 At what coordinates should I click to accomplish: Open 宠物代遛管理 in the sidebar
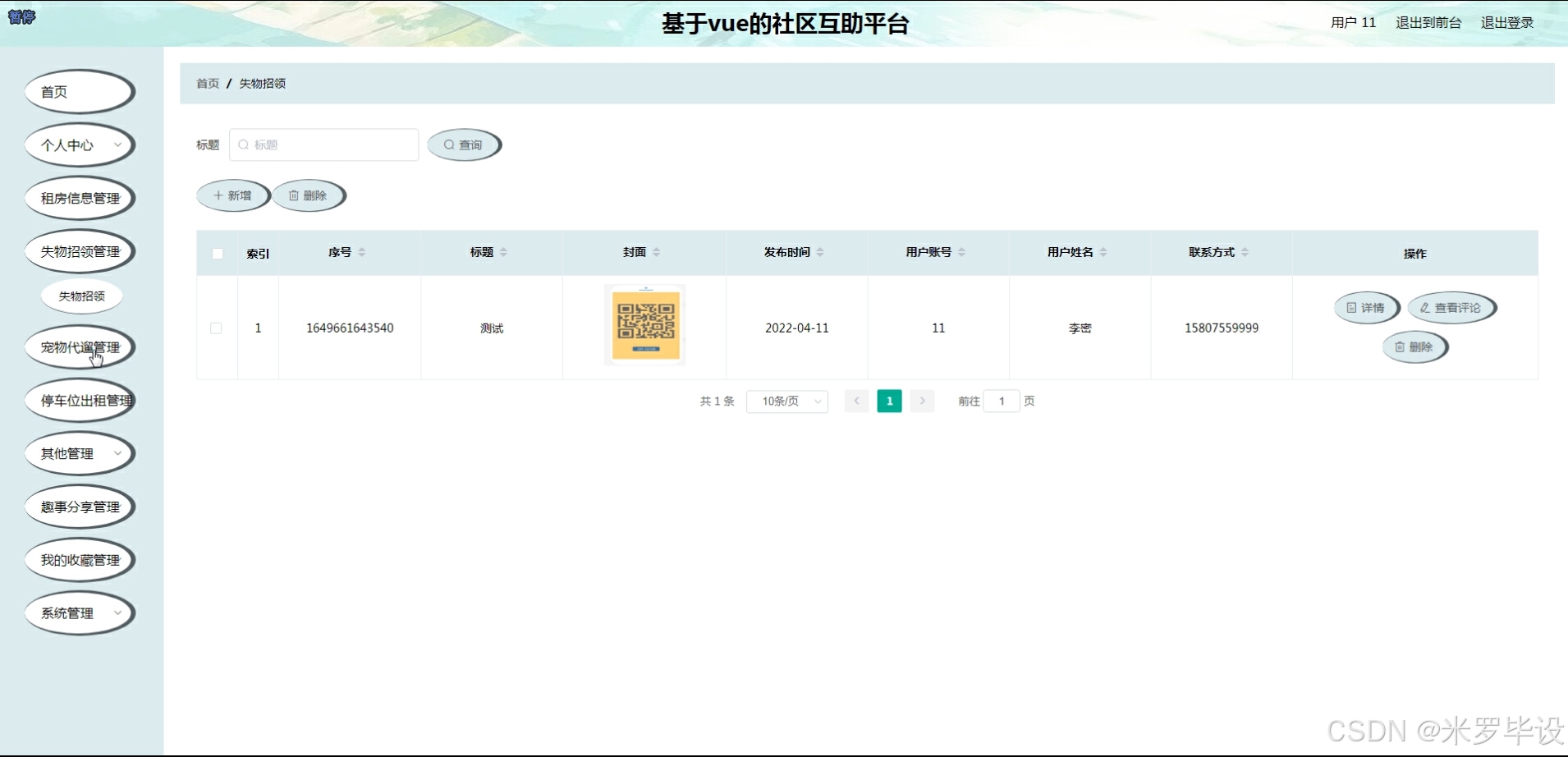pyautogui.click(x=80, y=347)
